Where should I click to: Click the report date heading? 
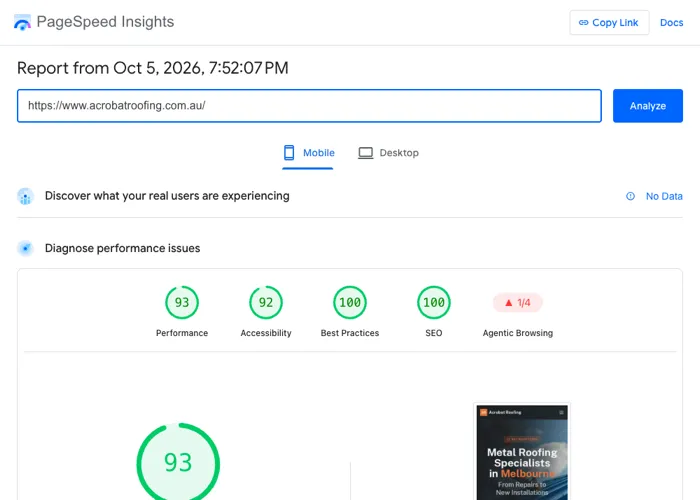153,68
